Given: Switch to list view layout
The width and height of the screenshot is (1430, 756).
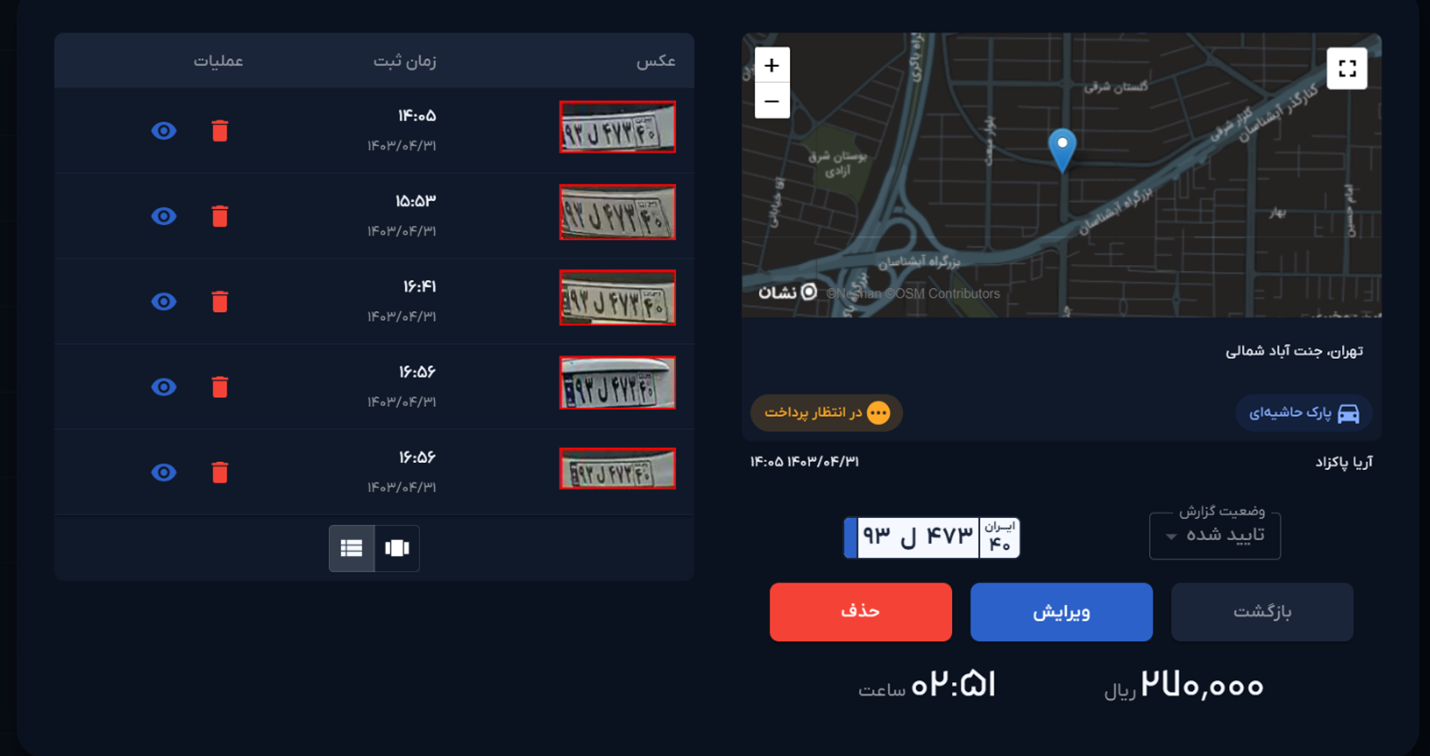Looking at the screenshot, I should 352,548.
